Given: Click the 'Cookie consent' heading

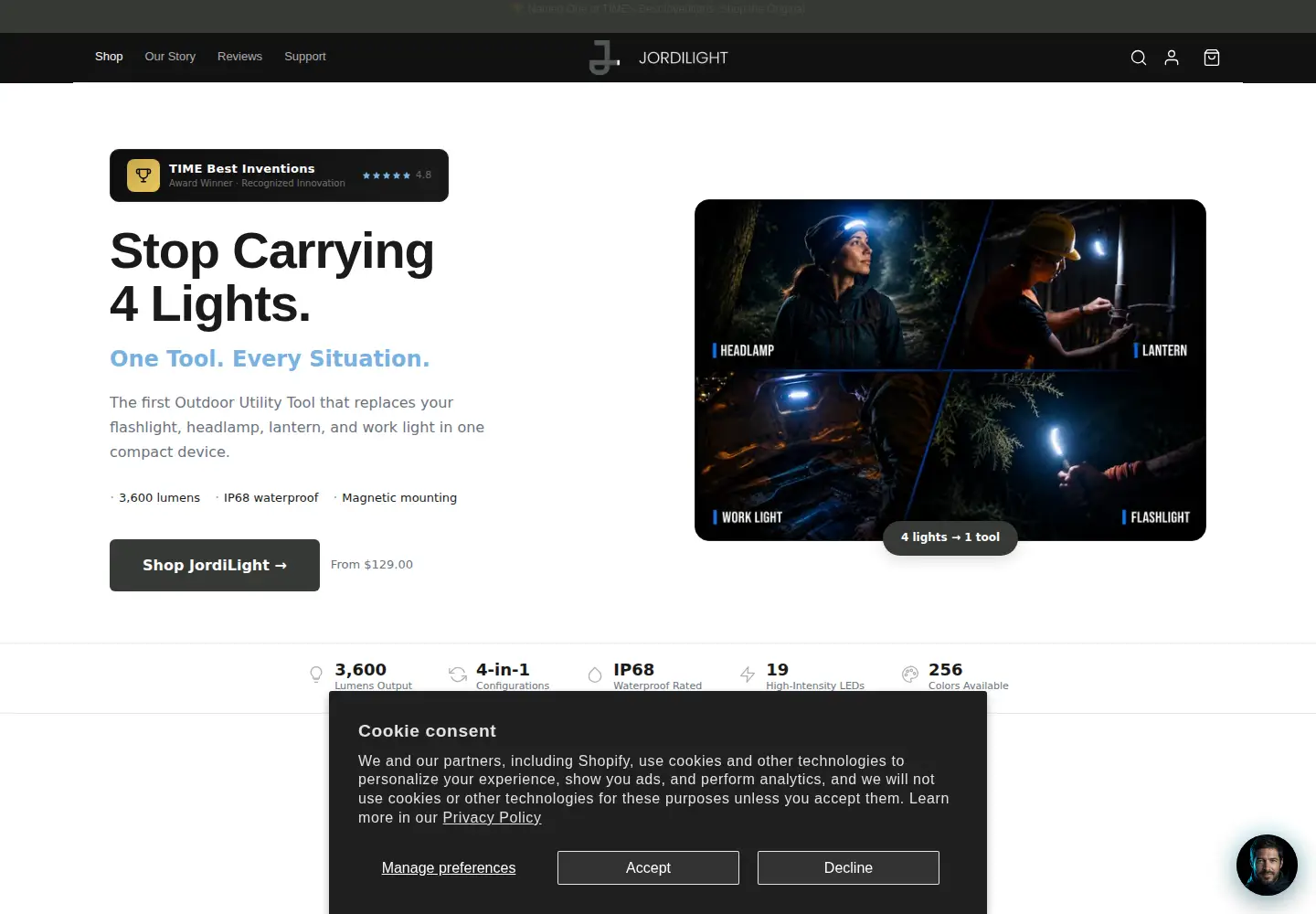Looking at the screenshot, I should click(x=427, y=731).
